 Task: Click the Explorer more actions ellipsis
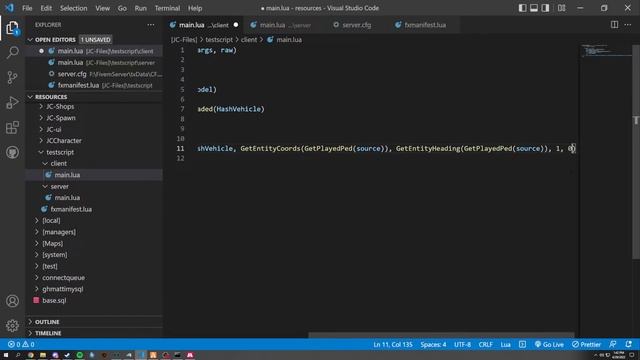pyautogui.click(x=151, y=25)
